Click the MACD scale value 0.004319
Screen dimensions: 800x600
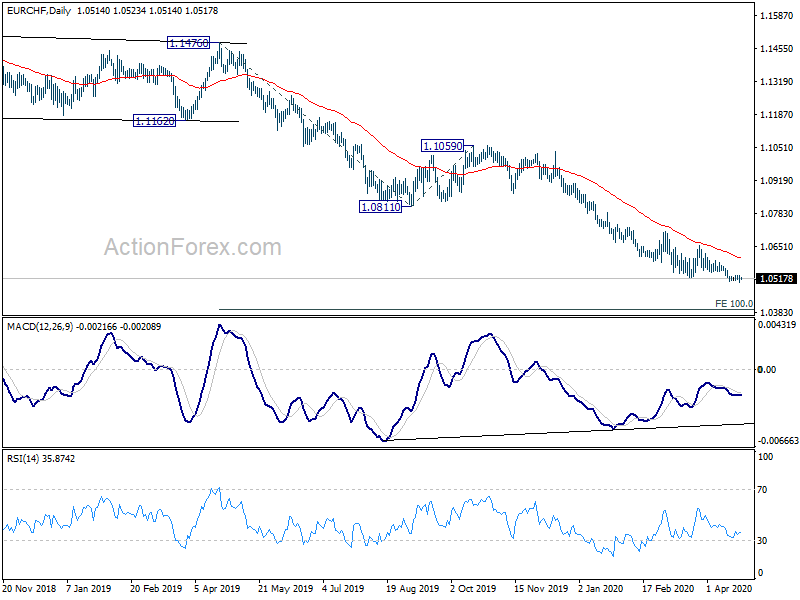777,325
